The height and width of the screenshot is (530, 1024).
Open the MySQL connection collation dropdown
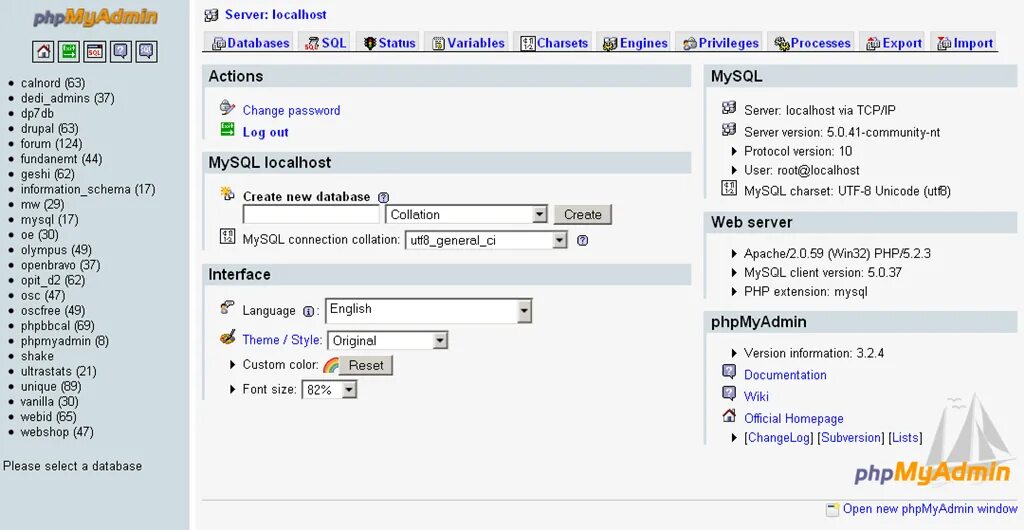(486, 241)
